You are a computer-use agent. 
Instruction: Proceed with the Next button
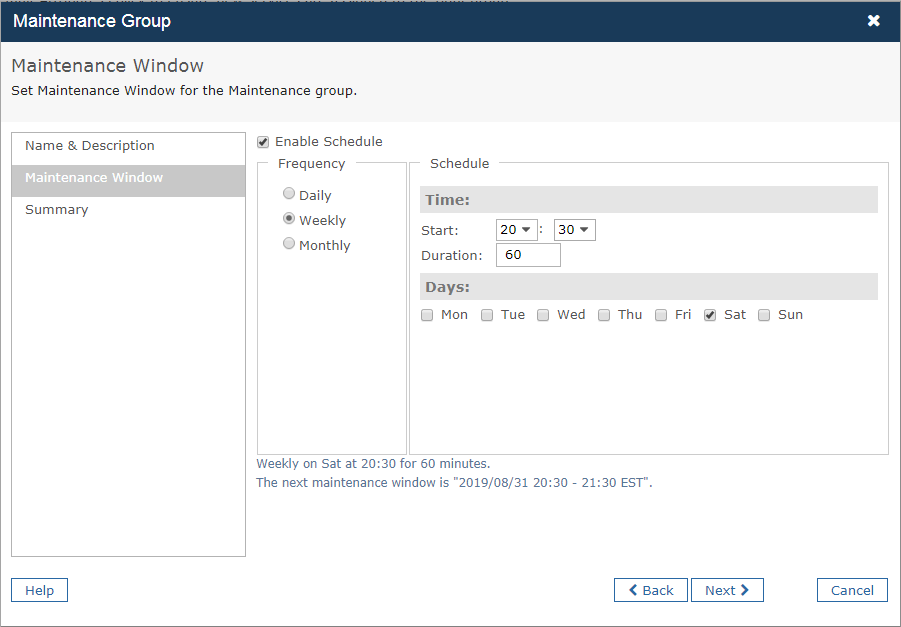coord(727,590)
